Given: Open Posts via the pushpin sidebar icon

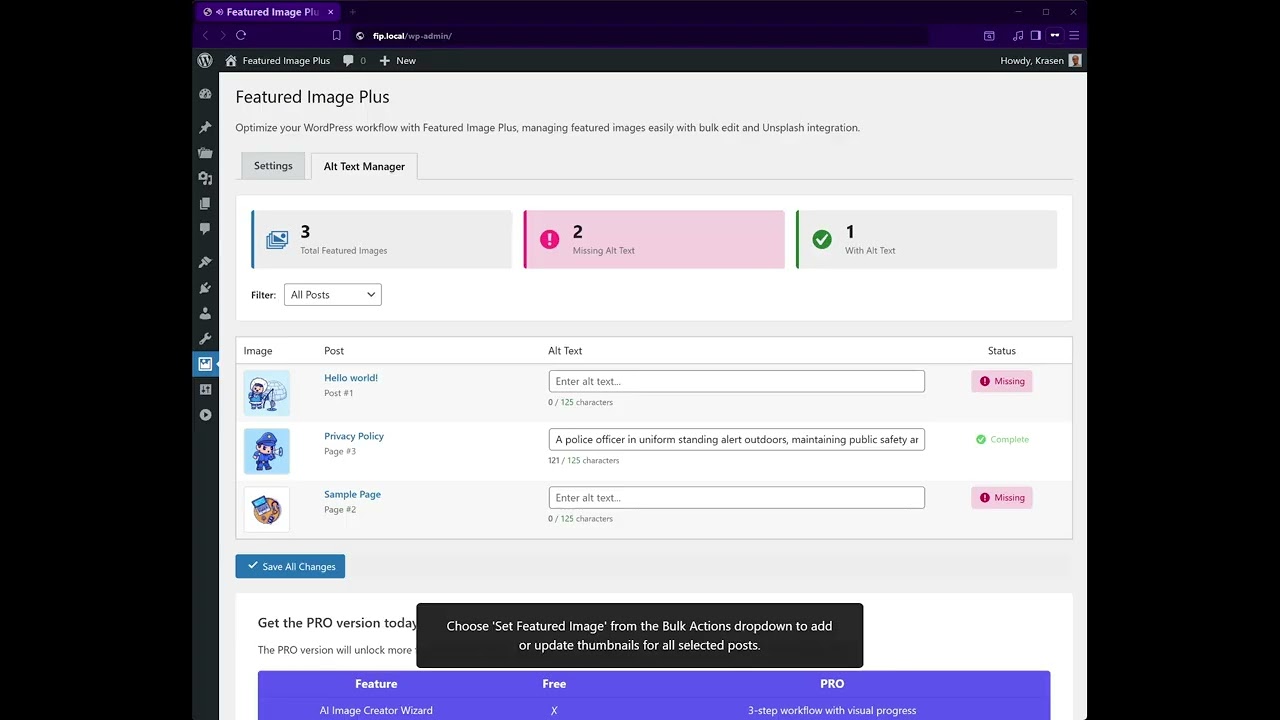Looking at the screenshot, I should (205, 128).
